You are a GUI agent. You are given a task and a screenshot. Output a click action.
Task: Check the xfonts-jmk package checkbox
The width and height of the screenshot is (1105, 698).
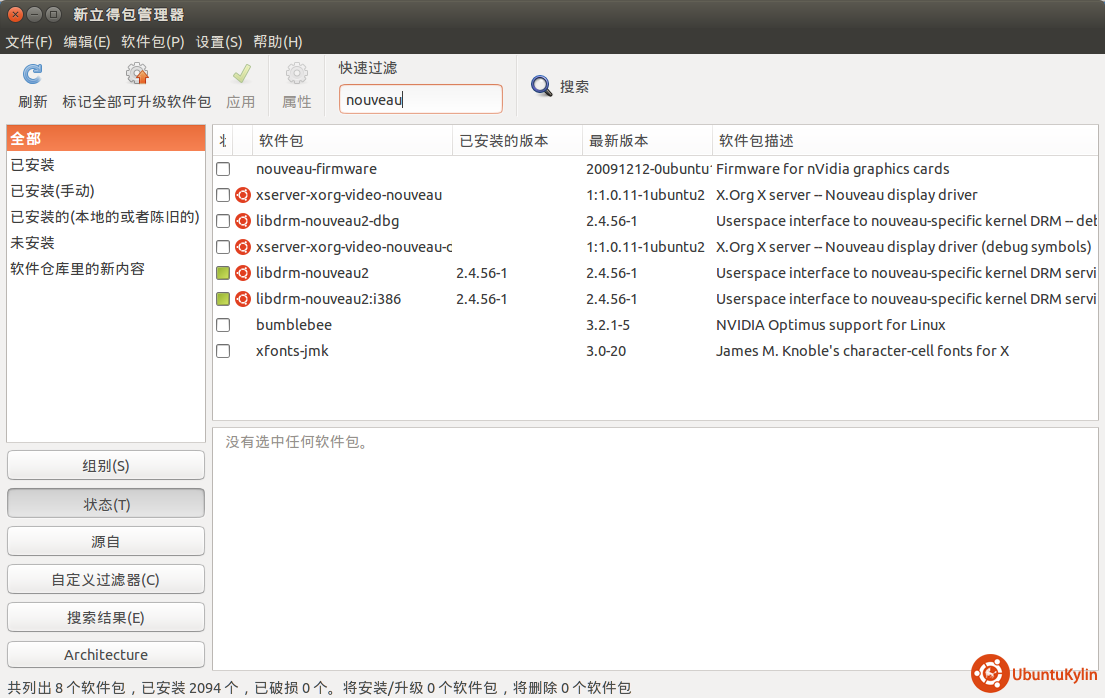[x=223, y=351]
